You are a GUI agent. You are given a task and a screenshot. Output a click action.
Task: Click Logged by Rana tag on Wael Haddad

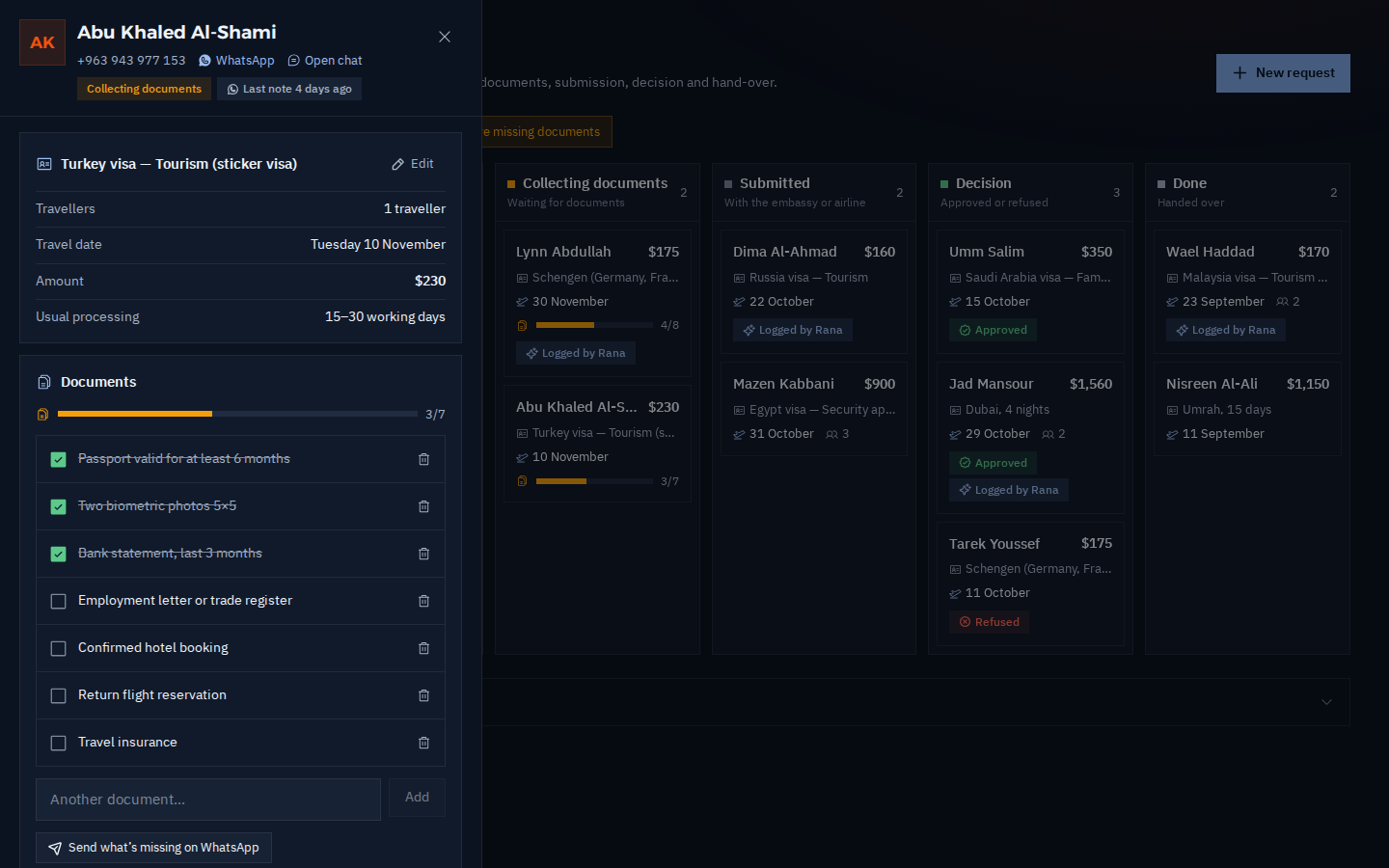[1226, 330]
